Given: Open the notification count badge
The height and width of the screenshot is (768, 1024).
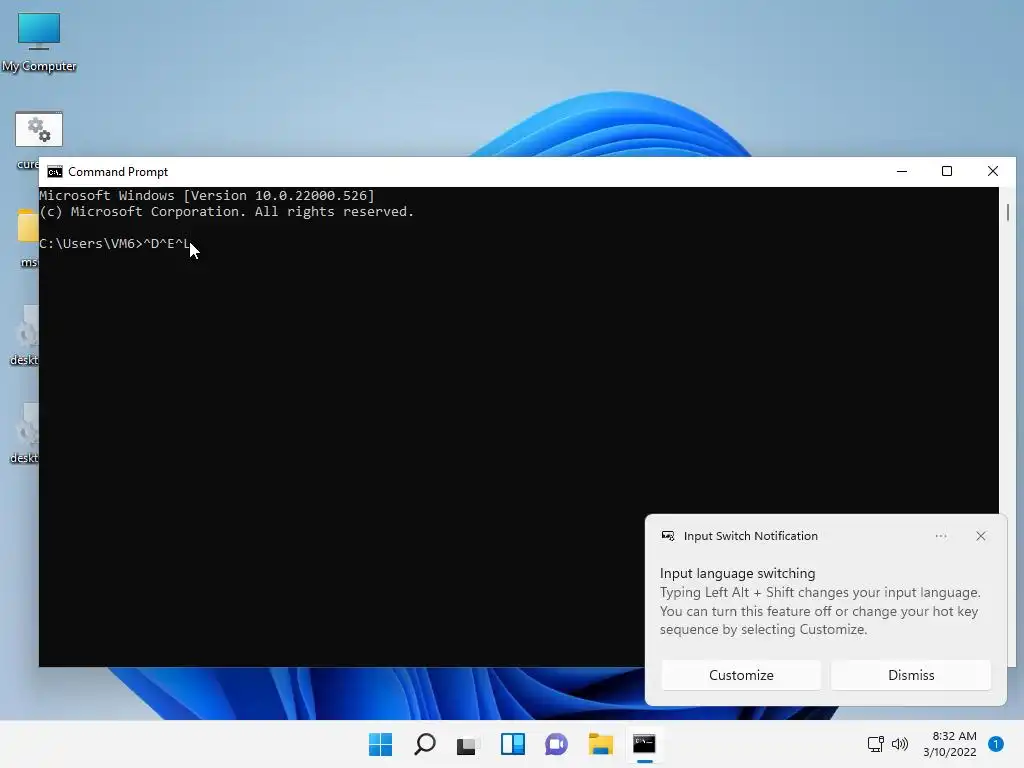Looking at the screenshot, I should click(996, 744).
